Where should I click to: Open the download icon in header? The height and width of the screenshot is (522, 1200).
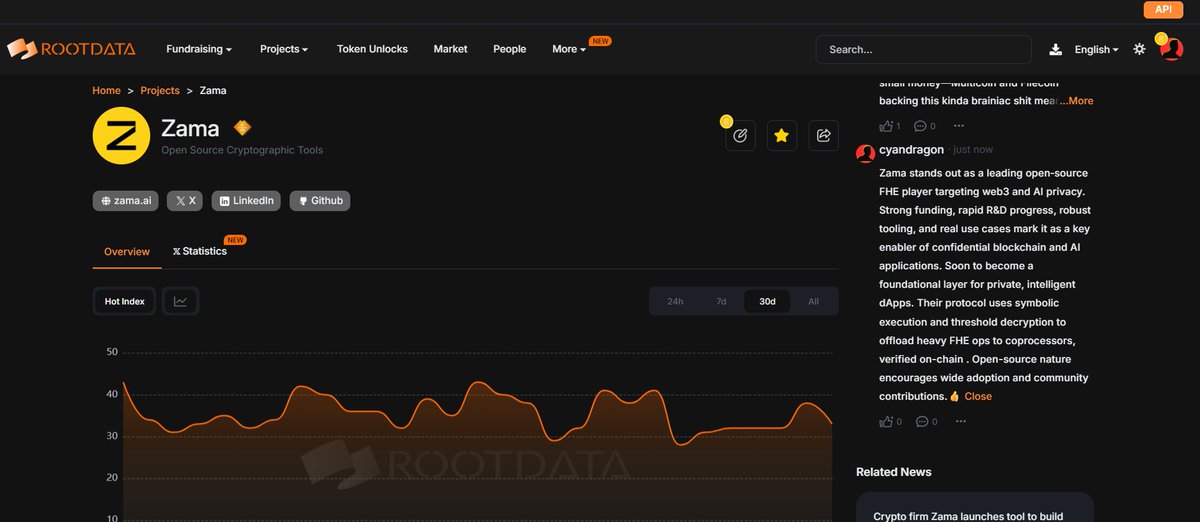pyautogui.click(x=1055, y=49)
